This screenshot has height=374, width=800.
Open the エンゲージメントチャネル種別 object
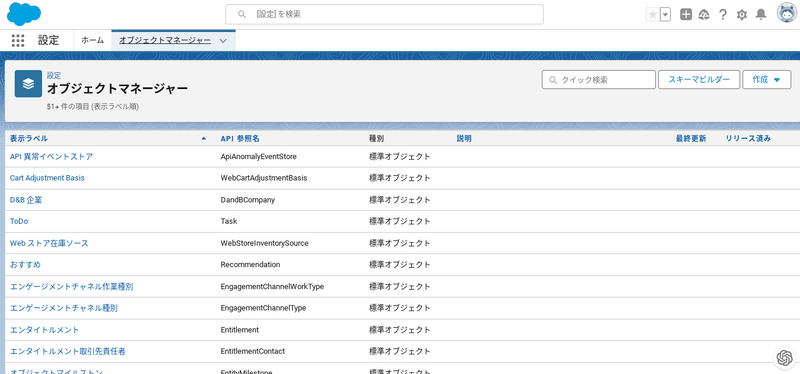click(x=64, y=308)
